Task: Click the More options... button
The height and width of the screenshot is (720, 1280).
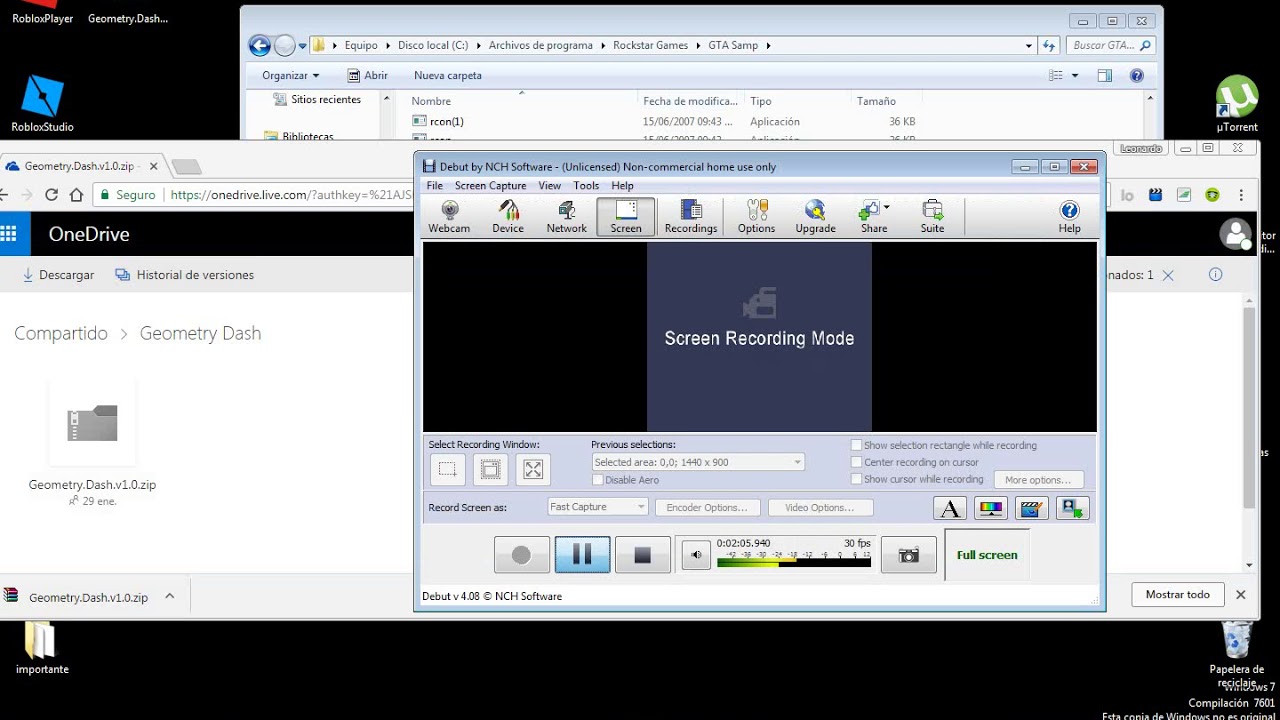Action: point(1038,480)
